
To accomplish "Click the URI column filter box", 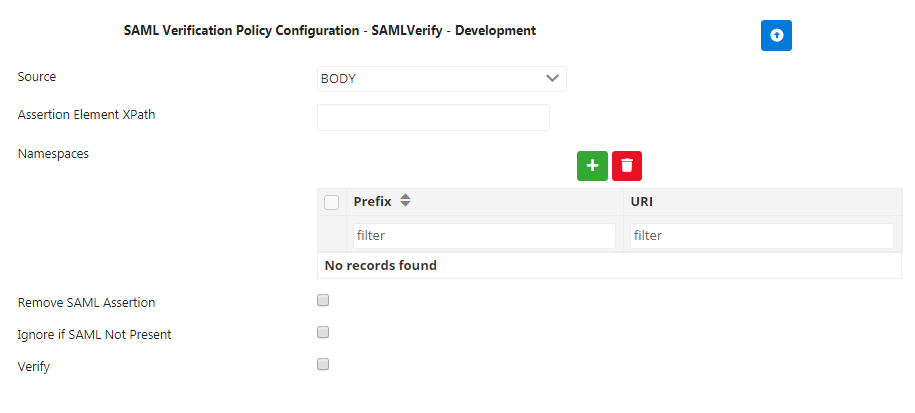I will (x=761, y=236).
